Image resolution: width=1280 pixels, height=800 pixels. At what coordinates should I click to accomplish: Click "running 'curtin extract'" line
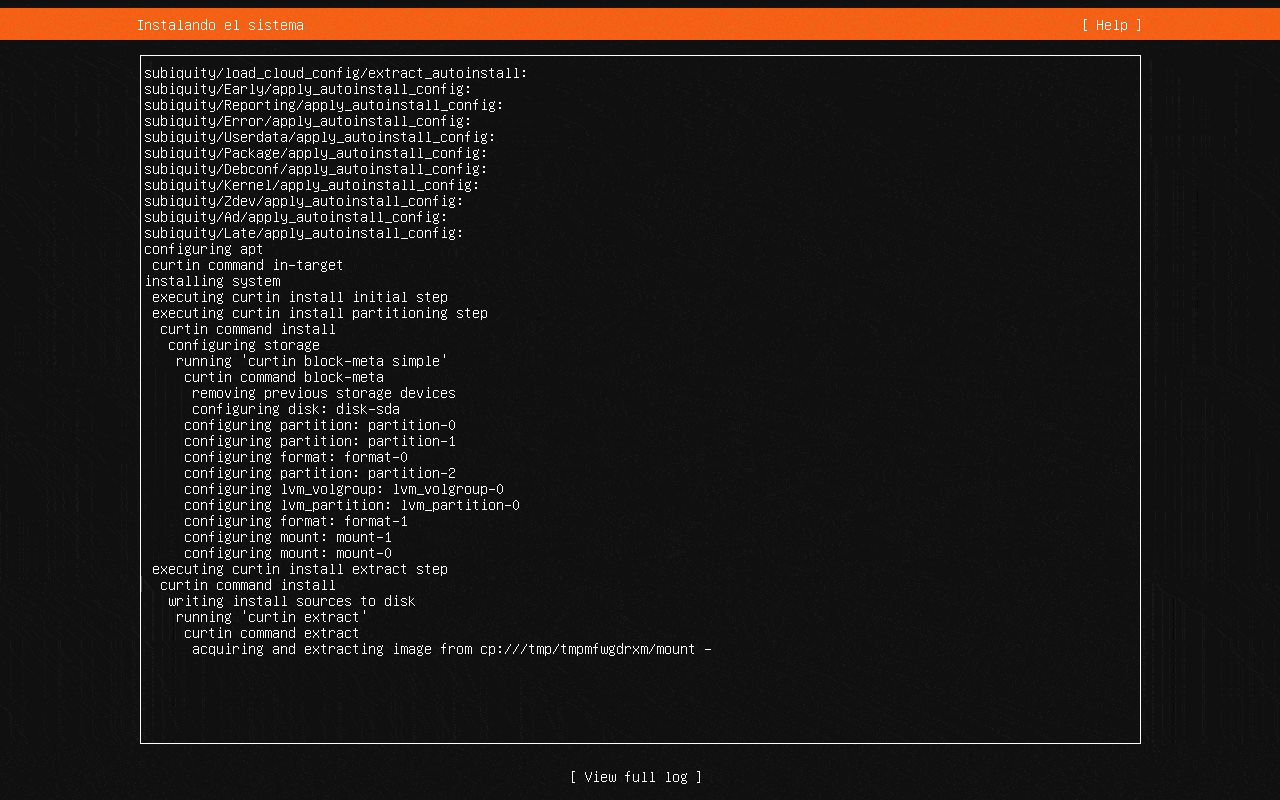[272, 617]
